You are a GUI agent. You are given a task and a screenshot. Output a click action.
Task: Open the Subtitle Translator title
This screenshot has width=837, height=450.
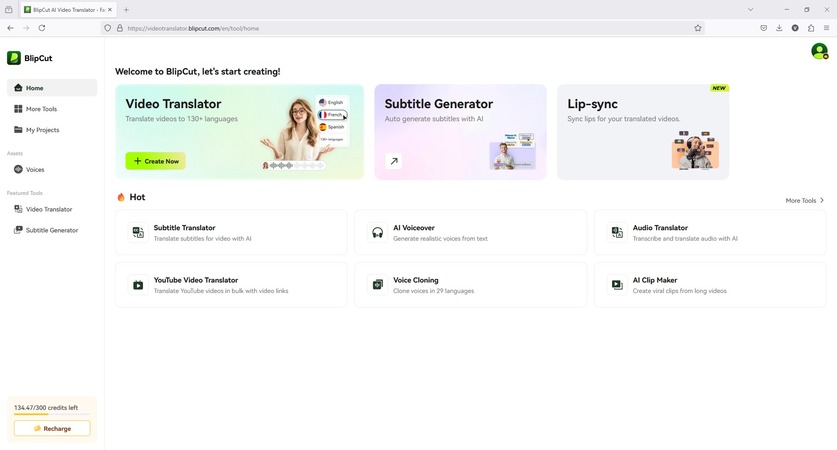click(x=184, y=227)
